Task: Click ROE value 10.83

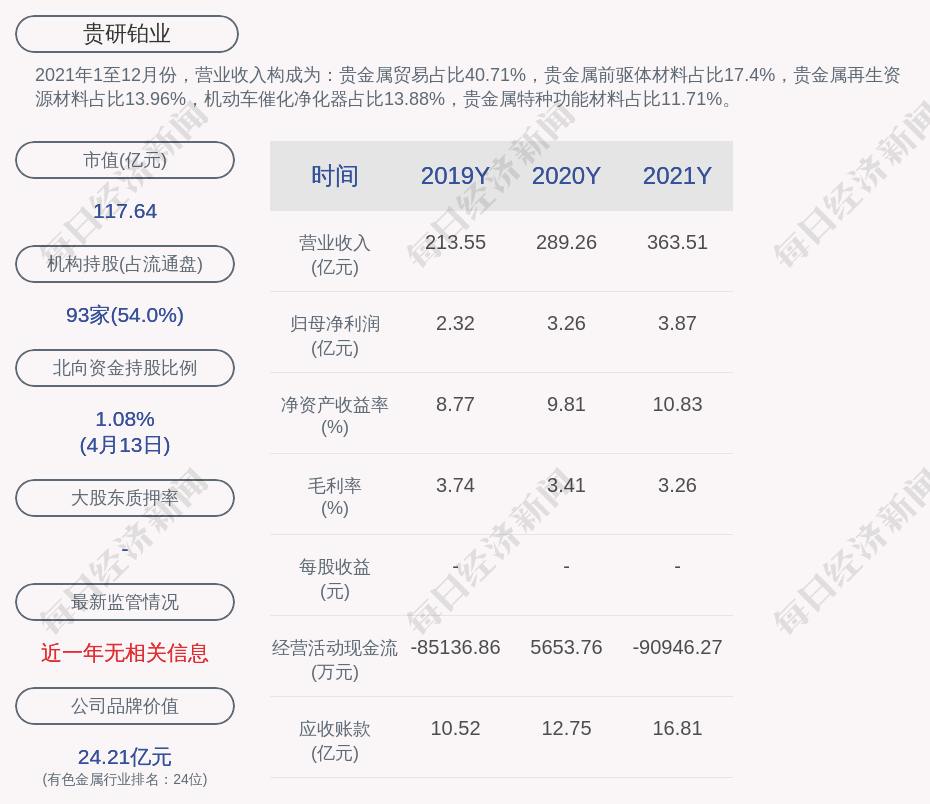Action: tap(677, 404)
